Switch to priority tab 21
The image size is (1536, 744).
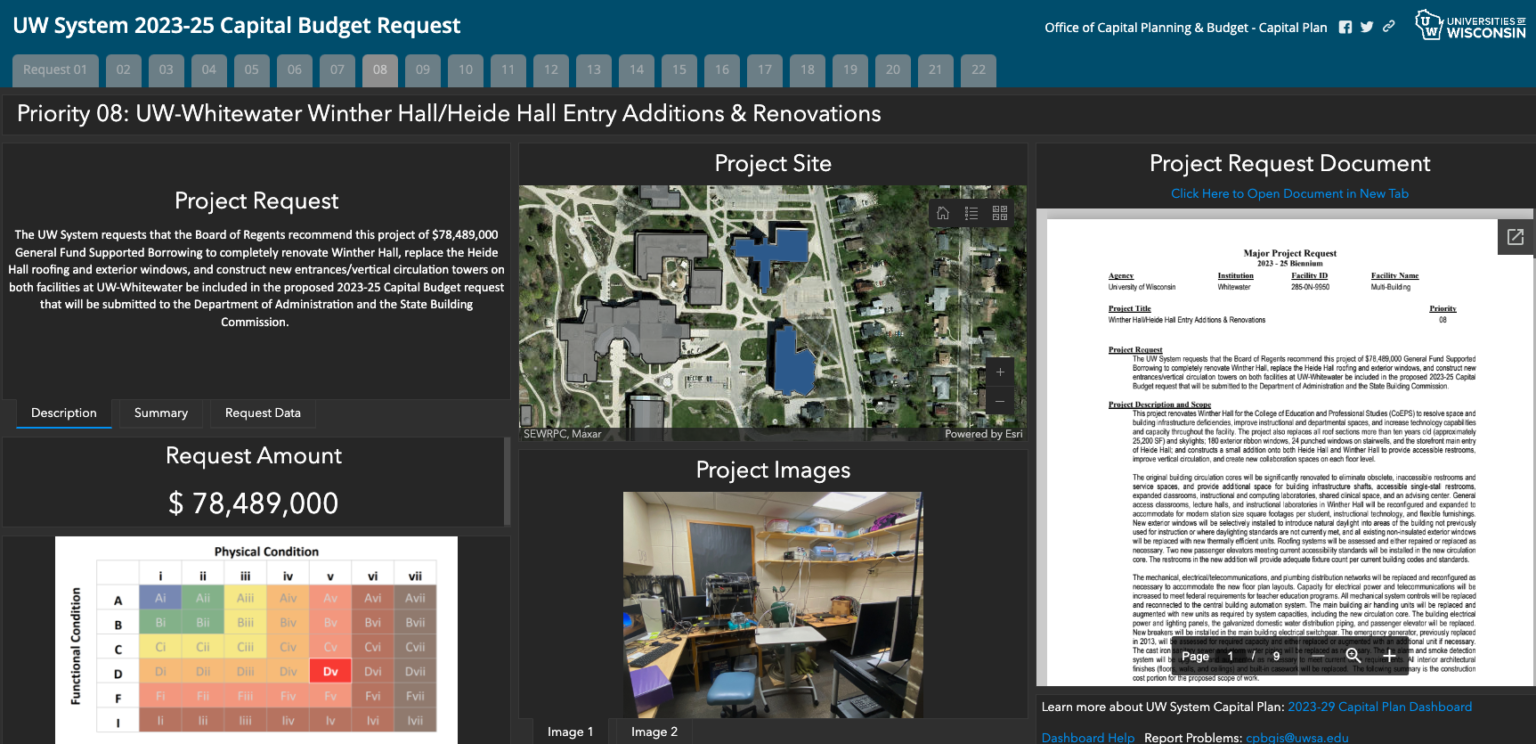(936, 70)
